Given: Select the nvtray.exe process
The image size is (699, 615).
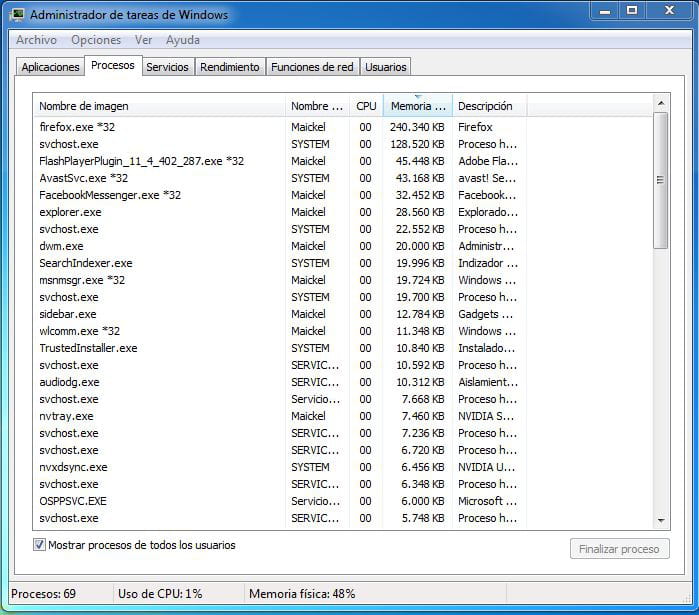Looking at the screenshot, I should click(x=280, y=416).
